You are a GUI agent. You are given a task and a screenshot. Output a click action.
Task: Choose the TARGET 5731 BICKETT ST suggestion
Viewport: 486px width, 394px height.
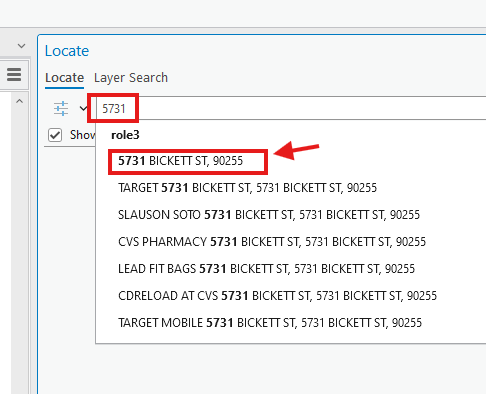coord(247,188)
